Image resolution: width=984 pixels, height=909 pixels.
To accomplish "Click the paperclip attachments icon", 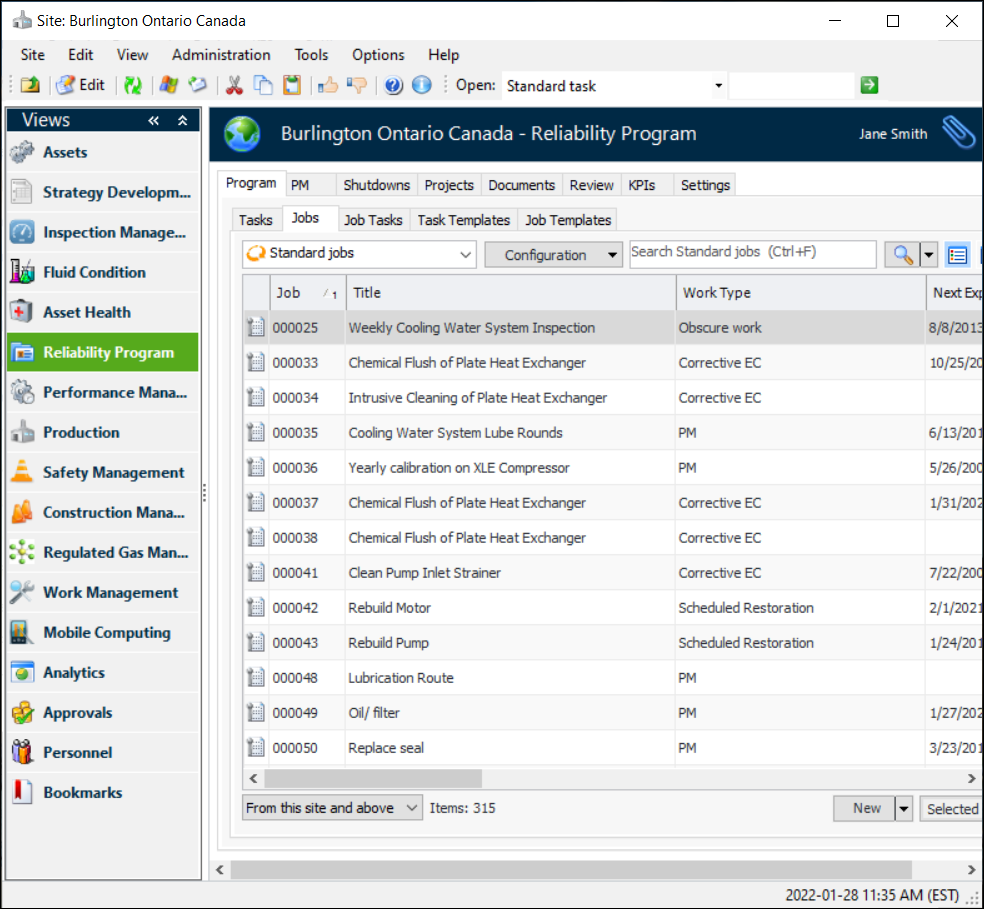I will [958, 133].
